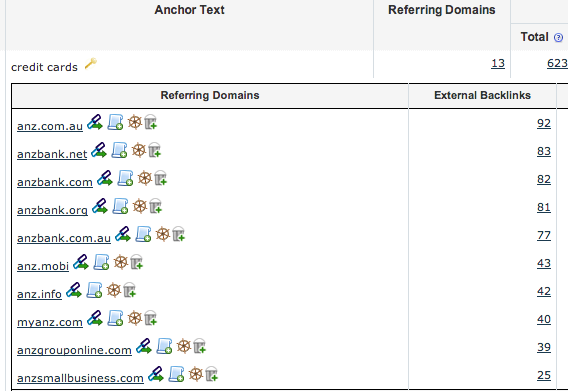
Task: Open the anz.info domain link
Action: click(x=39, y=294)
